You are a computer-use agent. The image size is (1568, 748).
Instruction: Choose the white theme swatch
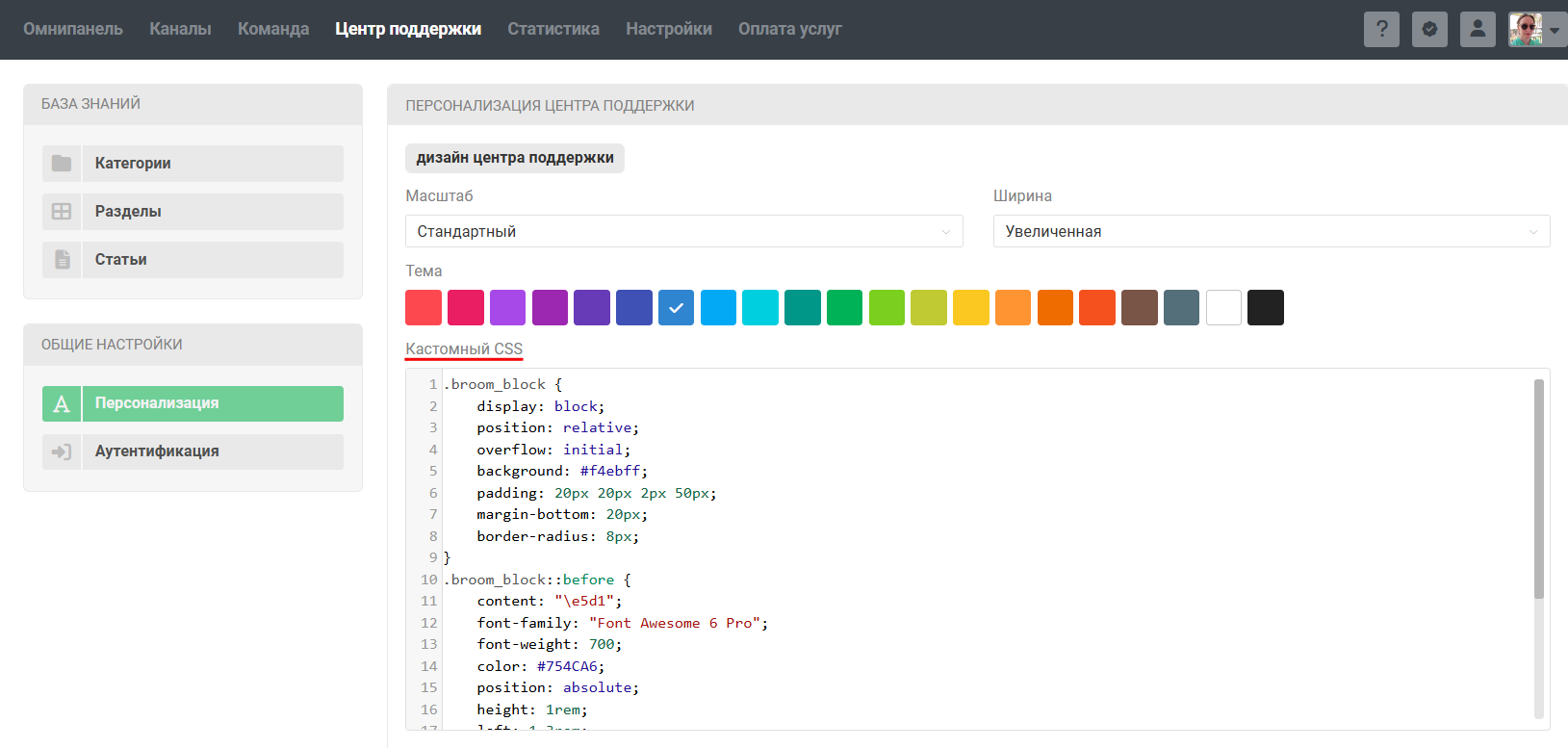click(x=1223, y=308)
